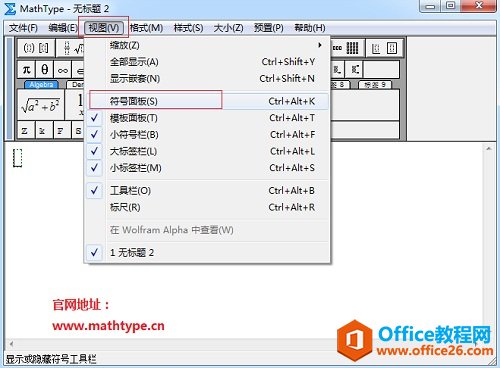Click the MathType sigma application icon

(10, 9)
